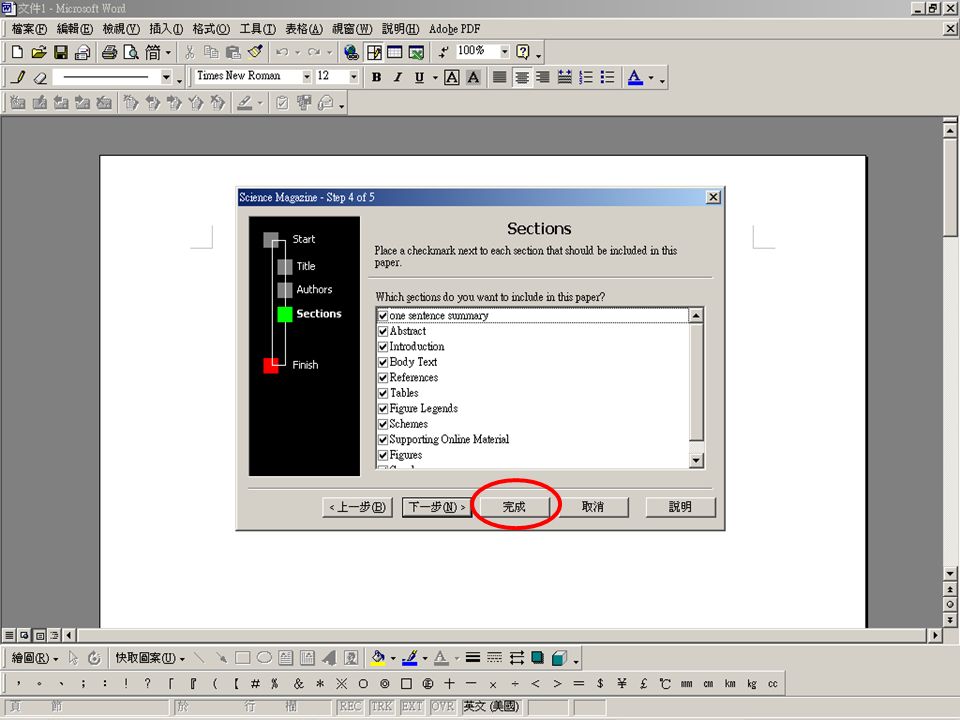
Task: Apply bold formatting
Action: pyautogui.click(x=377, y=77)
